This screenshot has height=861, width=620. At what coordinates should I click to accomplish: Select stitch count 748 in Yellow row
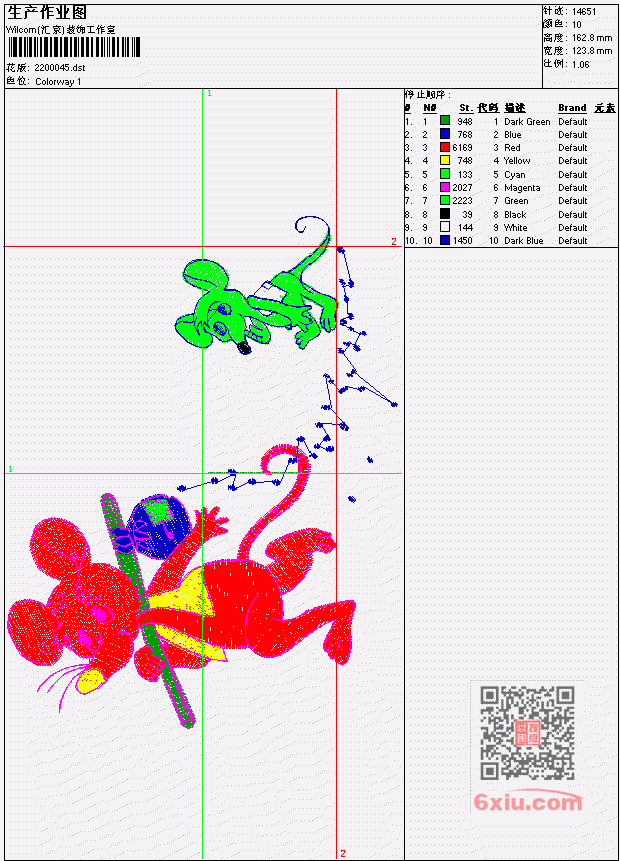point(465,161)
